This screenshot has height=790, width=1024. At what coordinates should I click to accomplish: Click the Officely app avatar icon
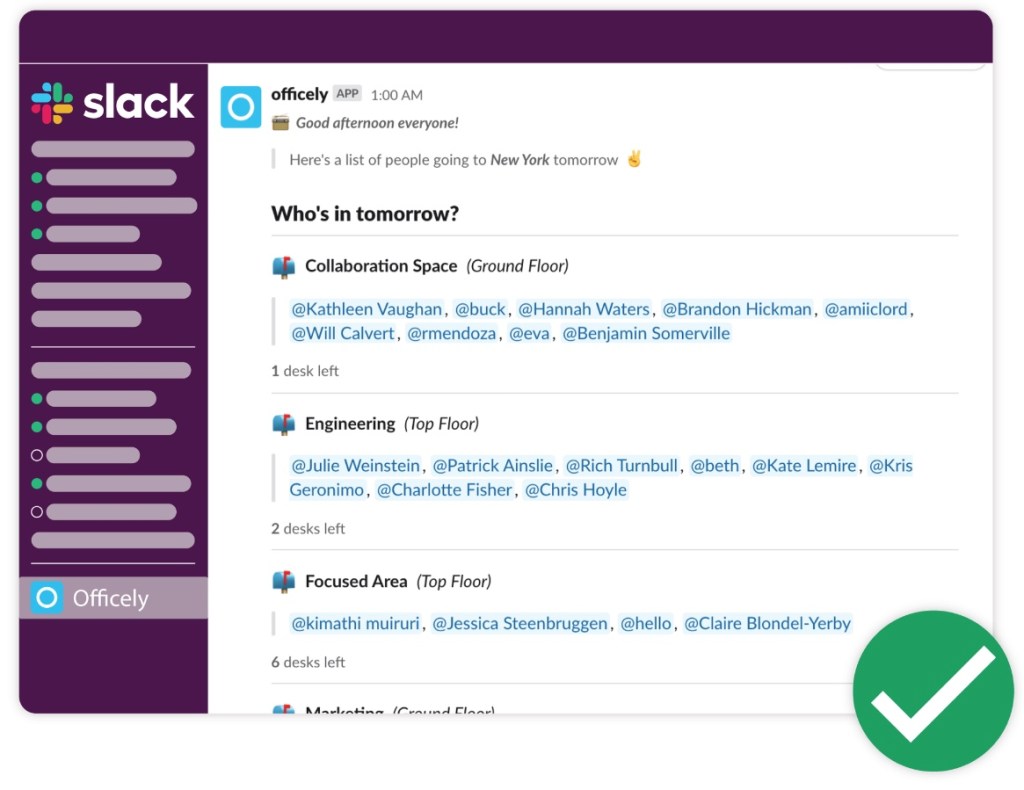click(x=240, y=107)
